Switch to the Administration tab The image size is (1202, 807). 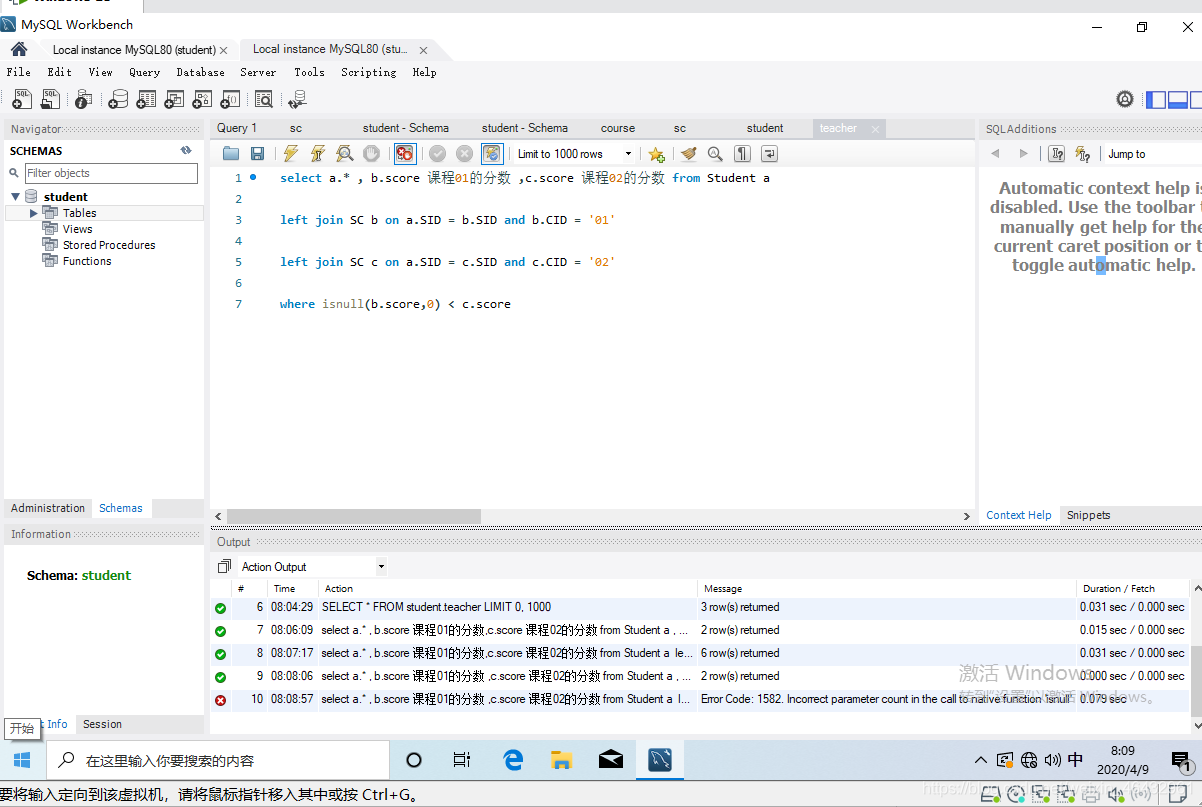click(48, 508)
